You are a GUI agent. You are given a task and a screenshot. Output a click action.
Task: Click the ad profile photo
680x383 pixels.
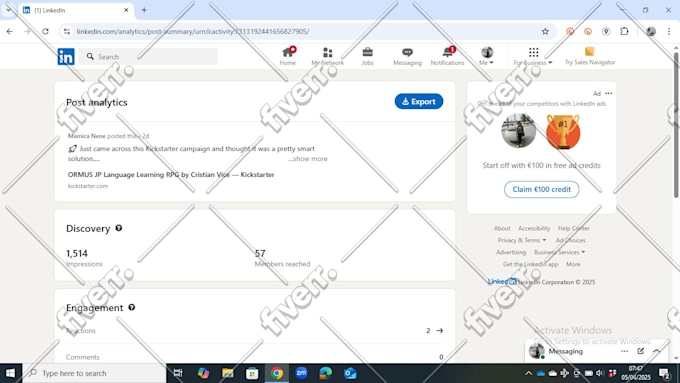tap(519, 131)
